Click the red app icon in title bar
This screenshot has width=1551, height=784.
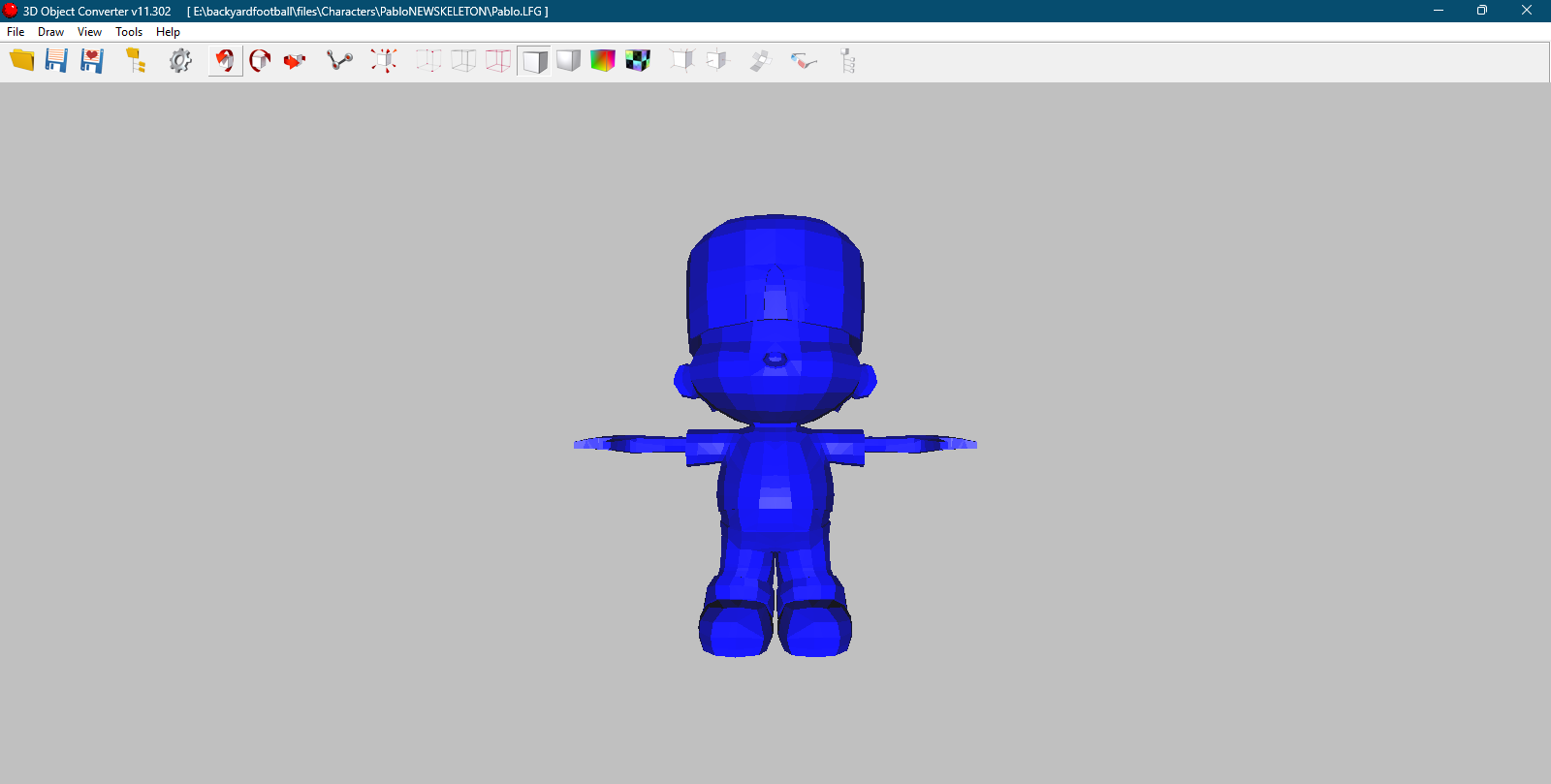11,11
